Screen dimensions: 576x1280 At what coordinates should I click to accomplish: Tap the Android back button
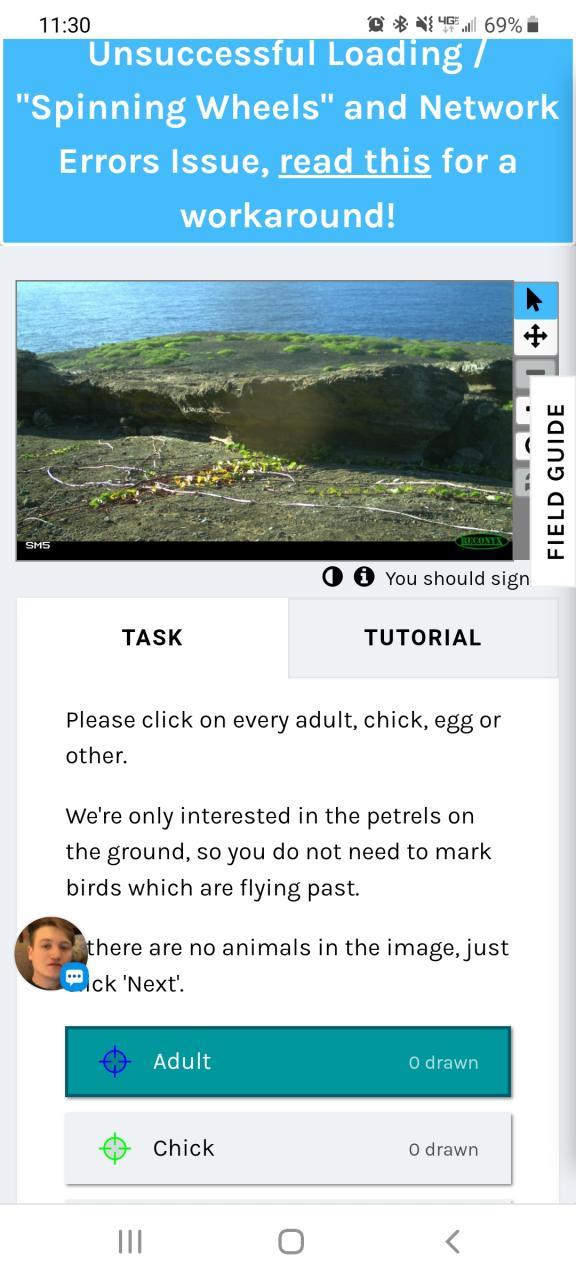[x=452, y=1241]
